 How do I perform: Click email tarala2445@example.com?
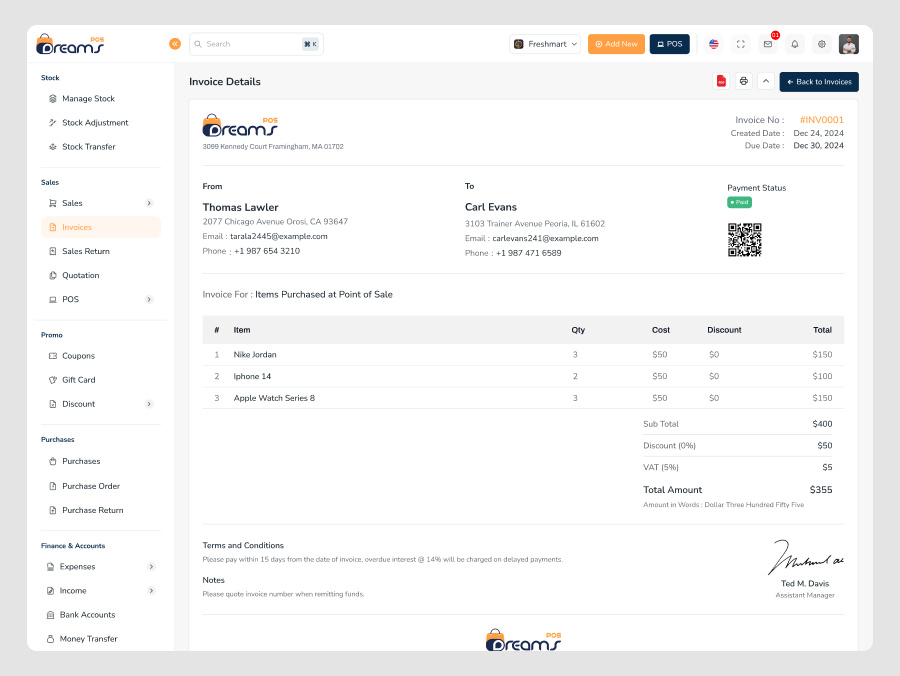click(279, 236)
